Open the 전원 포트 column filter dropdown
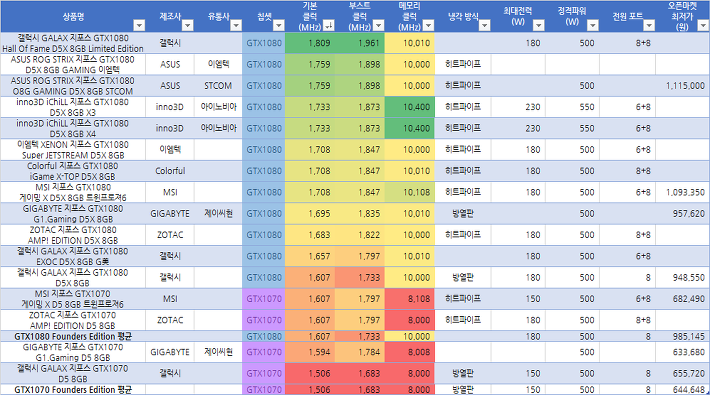Image resolution: width=710 pixels, height=395 pixels. click(x=649, y=25)
